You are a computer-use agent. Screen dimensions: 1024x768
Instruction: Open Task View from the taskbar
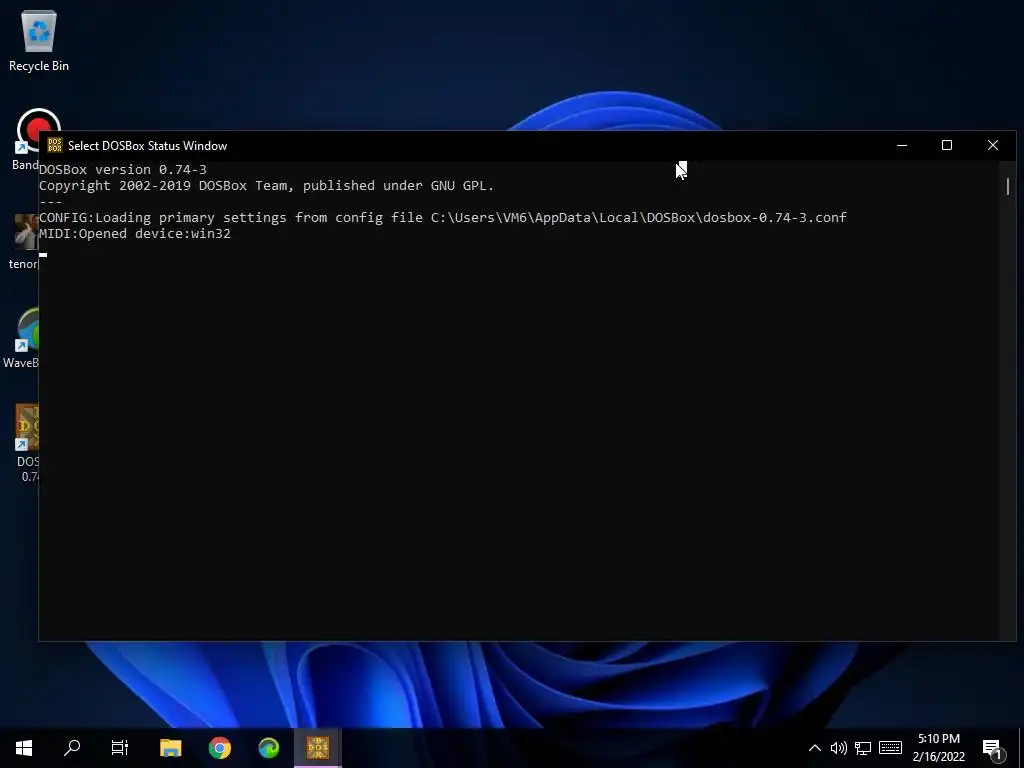[x=120, y=748]
